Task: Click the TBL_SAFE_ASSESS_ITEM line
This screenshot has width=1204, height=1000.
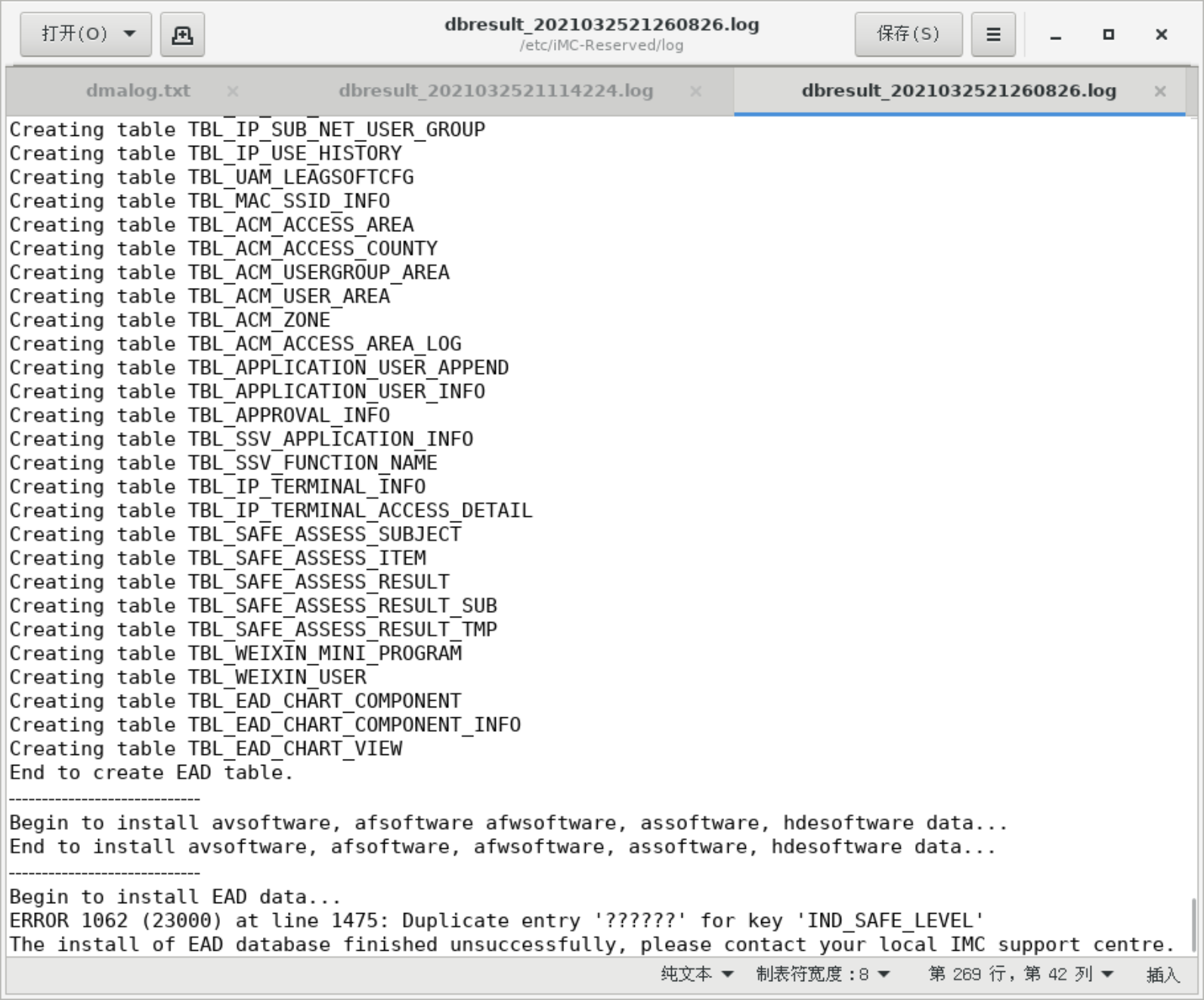Action: point(218,559)
